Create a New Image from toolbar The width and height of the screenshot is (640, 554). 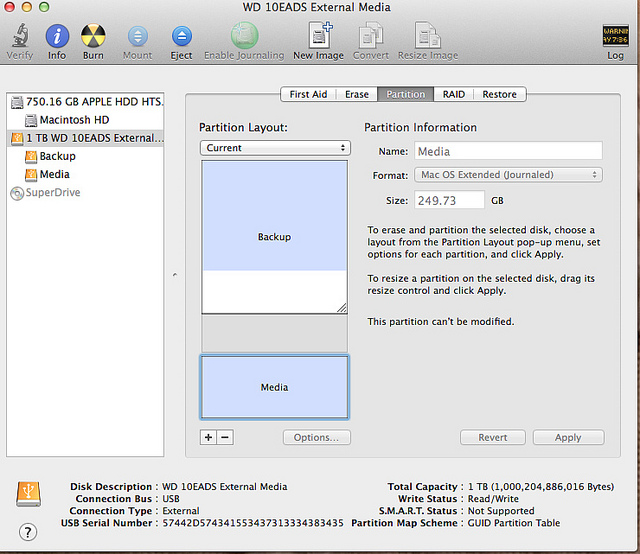click(319, 36)
